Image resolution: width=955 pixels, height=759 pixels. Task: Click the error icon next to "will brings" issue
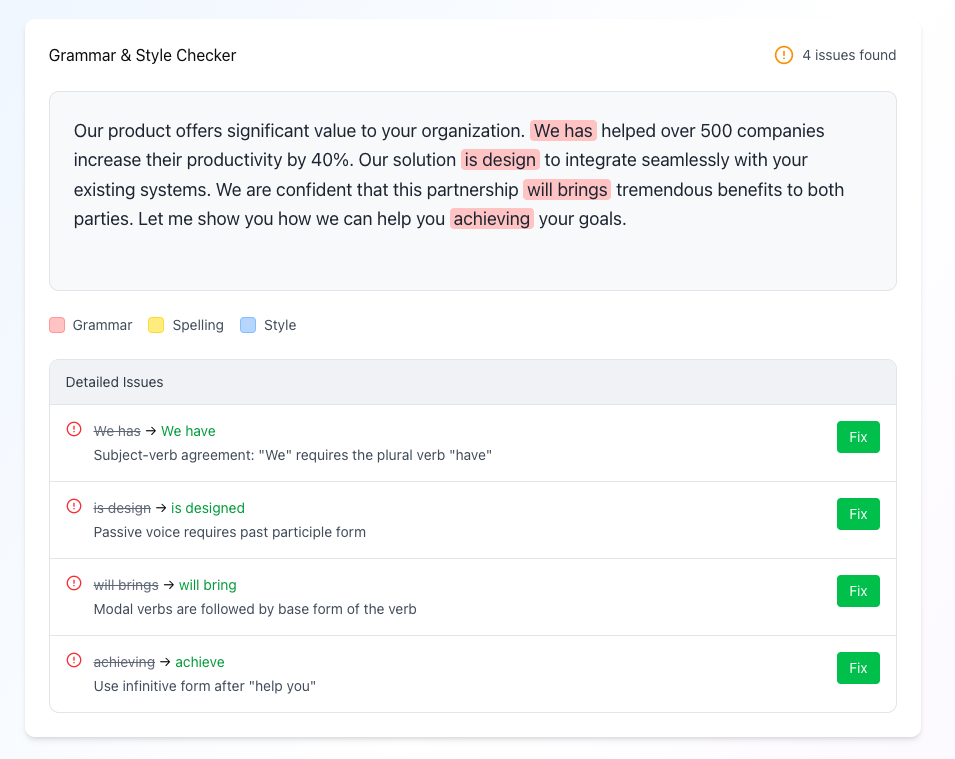[x=73, y=583]
